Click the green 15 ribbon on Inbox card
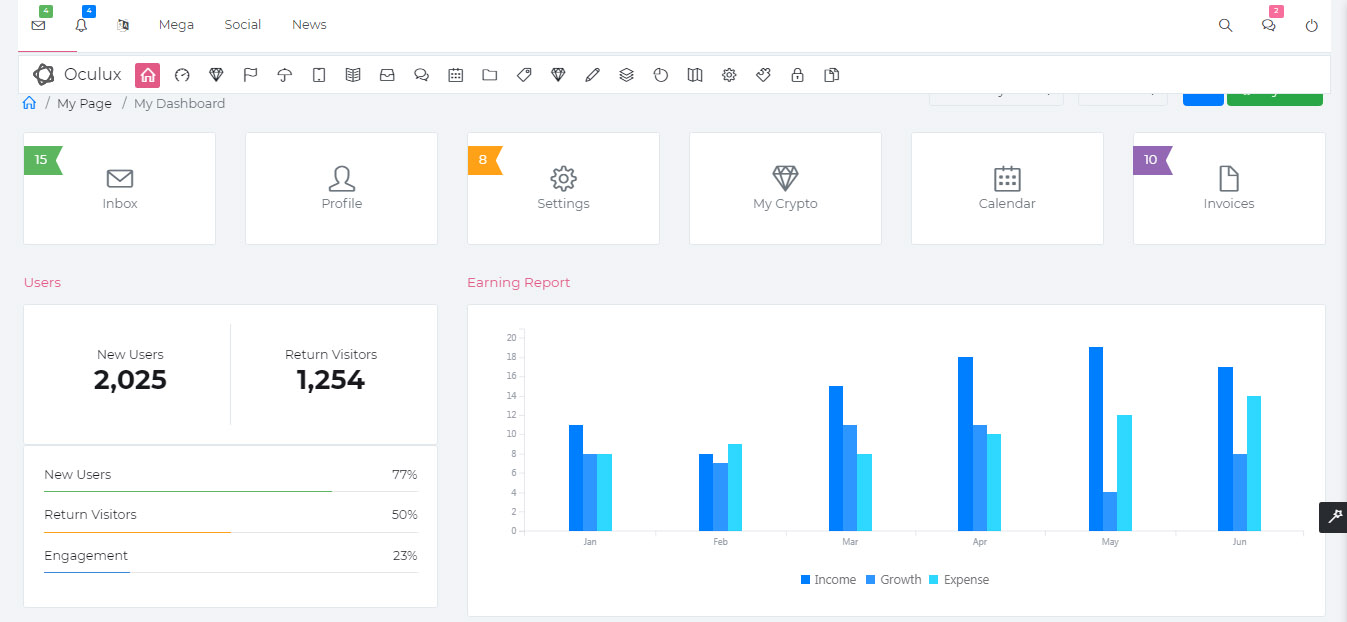 42,160
